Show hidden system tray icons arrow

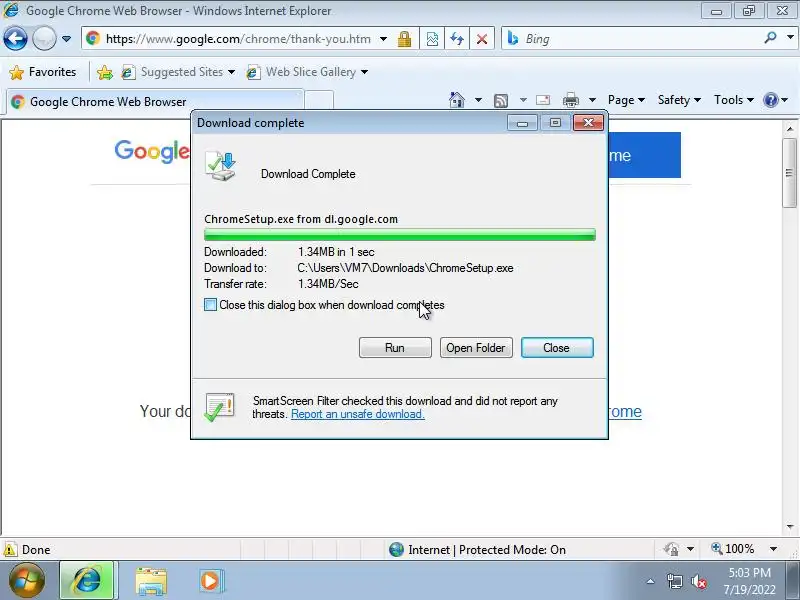[651, 581]
